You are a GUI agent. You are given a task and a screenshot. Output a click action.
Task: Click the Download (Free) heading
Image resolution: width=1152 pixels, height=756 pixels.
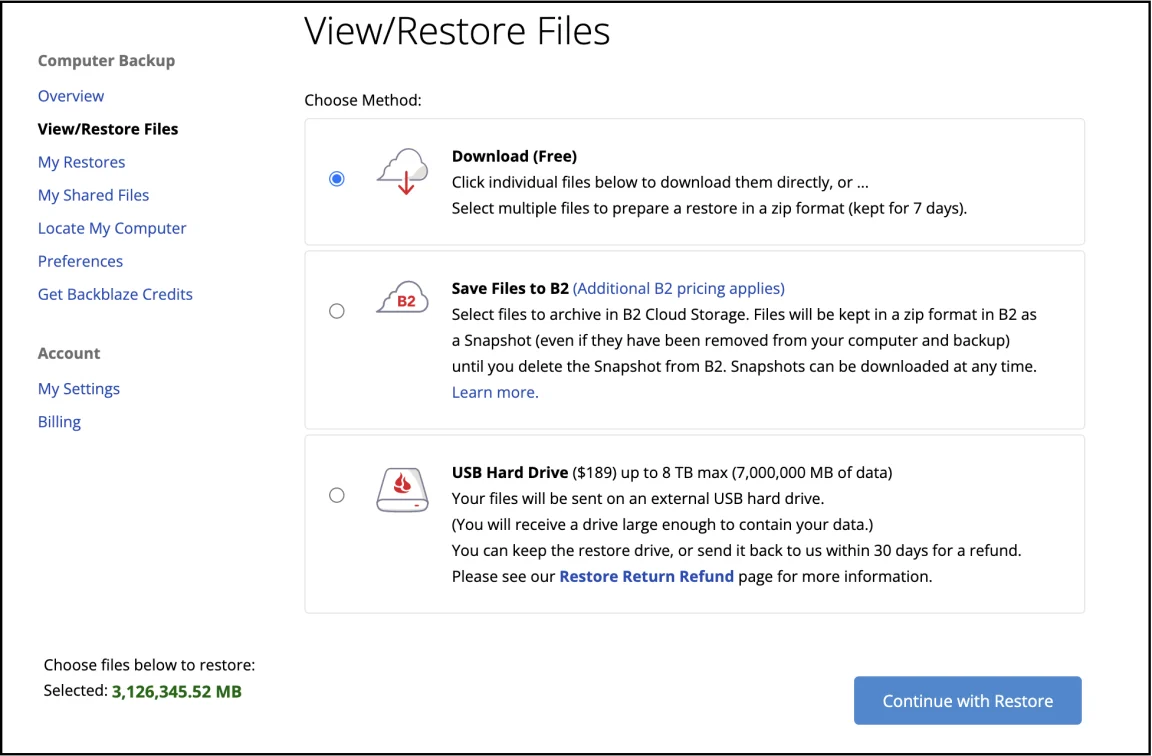(514, 156)
